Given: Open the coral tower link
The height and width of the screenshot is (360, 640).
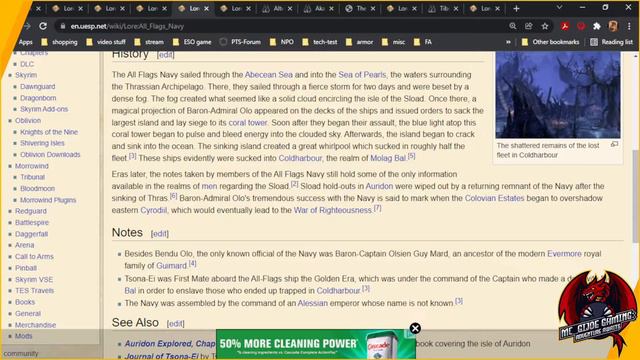Looking at the screenshot, I should click(248, 122).
